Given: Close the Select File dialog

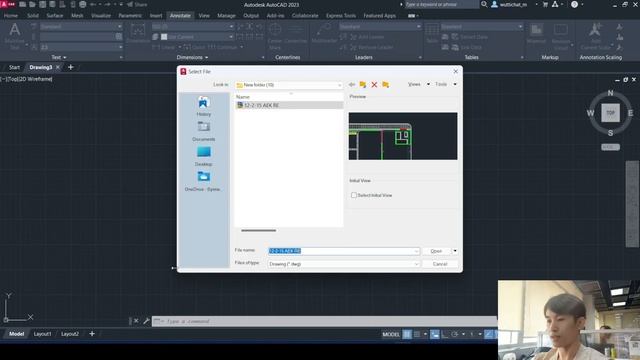Looking at the screenshot, I should (456, 71).
